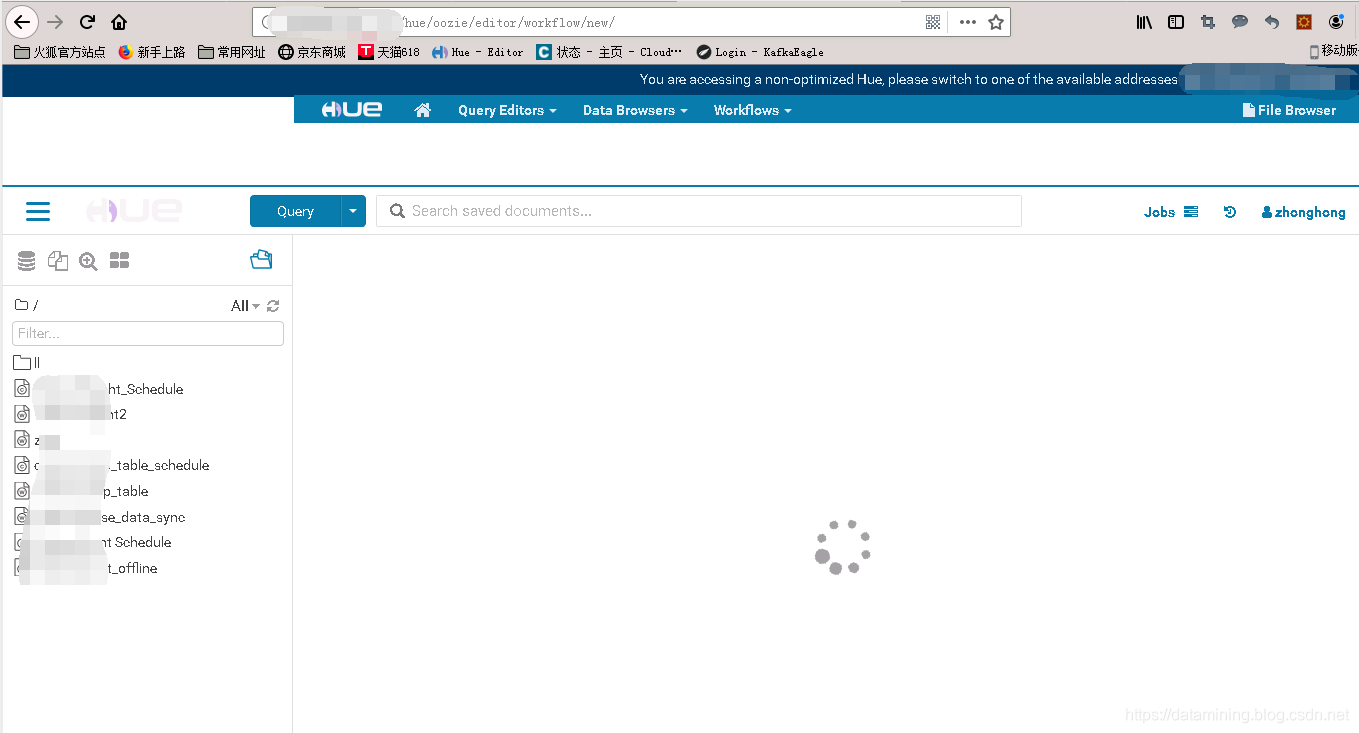
Task: Click the magnifier search icon in sidebar
Action: pos(88,261)
